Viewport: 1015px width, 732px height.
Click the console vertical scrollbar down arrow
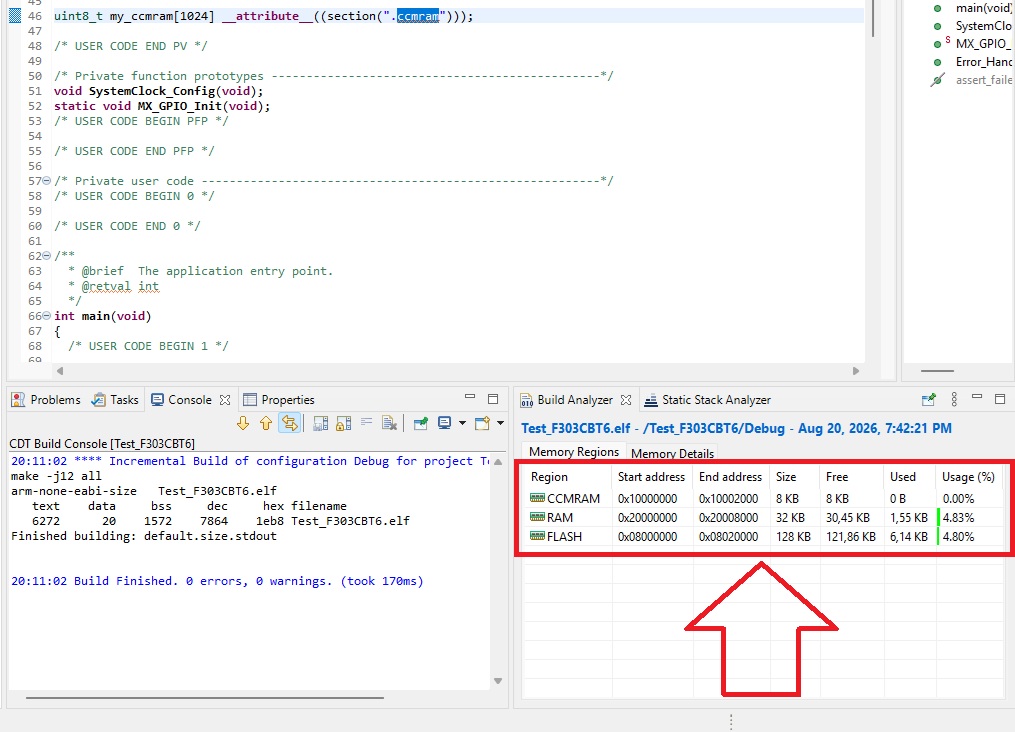tap(498, 681)
